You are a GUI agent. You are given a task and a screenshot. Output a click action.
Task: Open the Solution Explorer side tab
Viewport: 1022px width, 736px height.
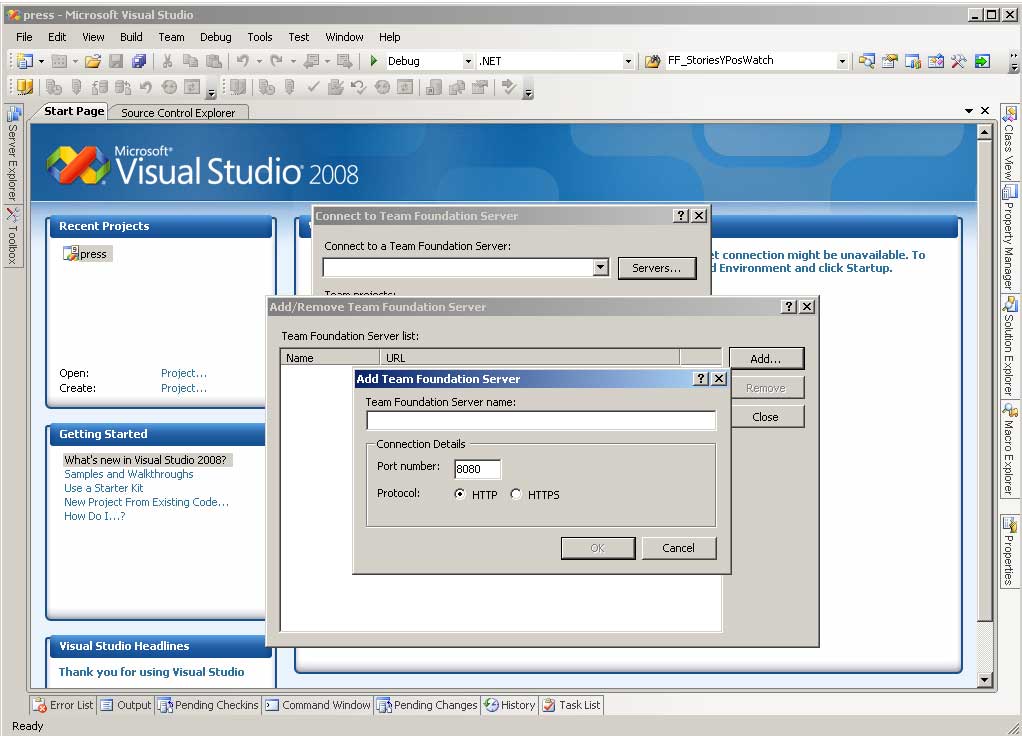coord(1009,347)
